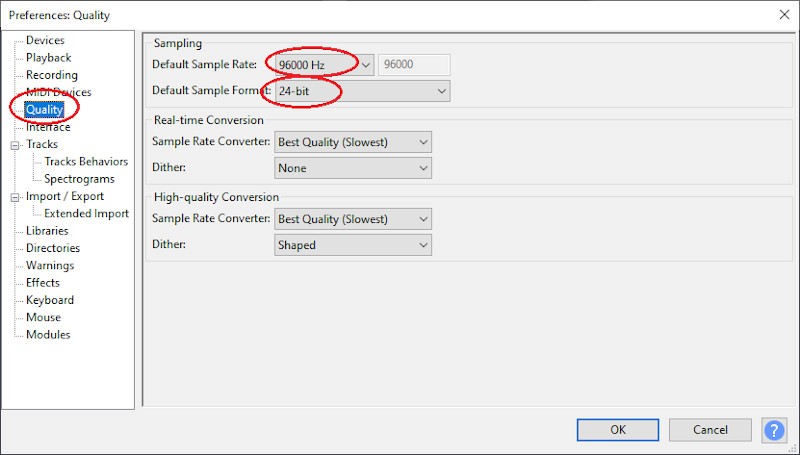Viewport: 800px width, 455px height.
Task: Collapse the Import / Export tree node
Action: coord(15,197)
